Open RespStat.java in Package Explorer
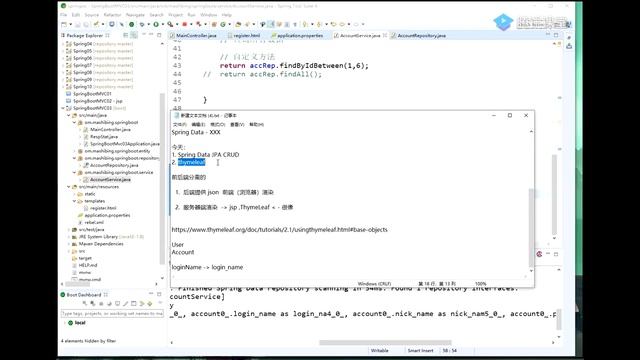This screenshot has height=360, width=640. tap(104, 137)
